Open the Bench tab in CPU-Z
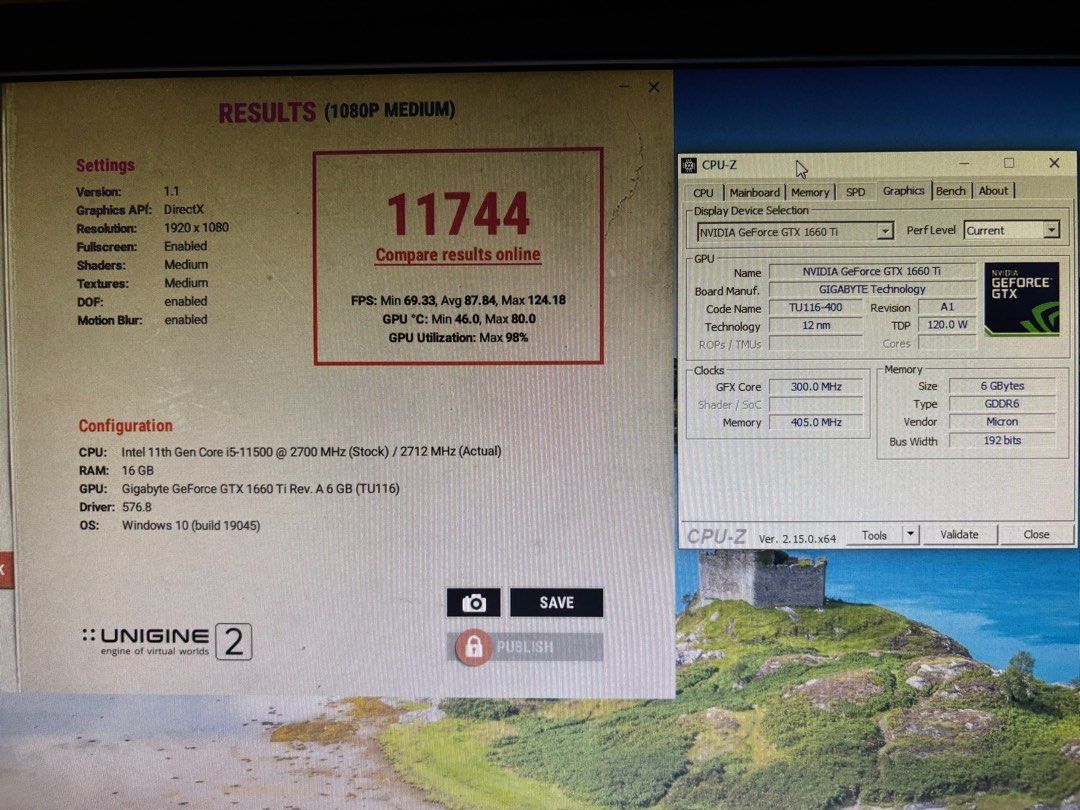This screenshot has height=810, width=1080. point(951,191)
